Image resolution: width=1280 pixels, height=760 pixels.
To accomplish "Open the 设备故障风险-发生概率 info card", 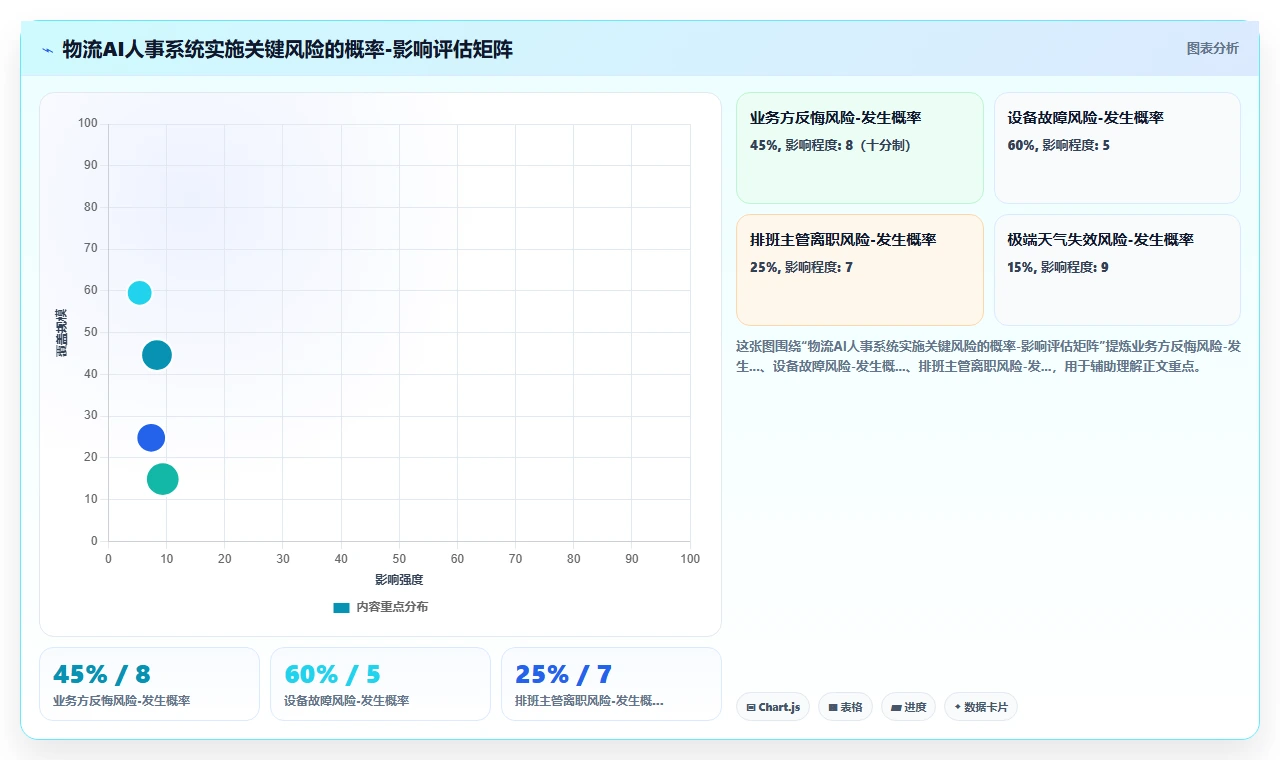I will tap(1117, 148).
